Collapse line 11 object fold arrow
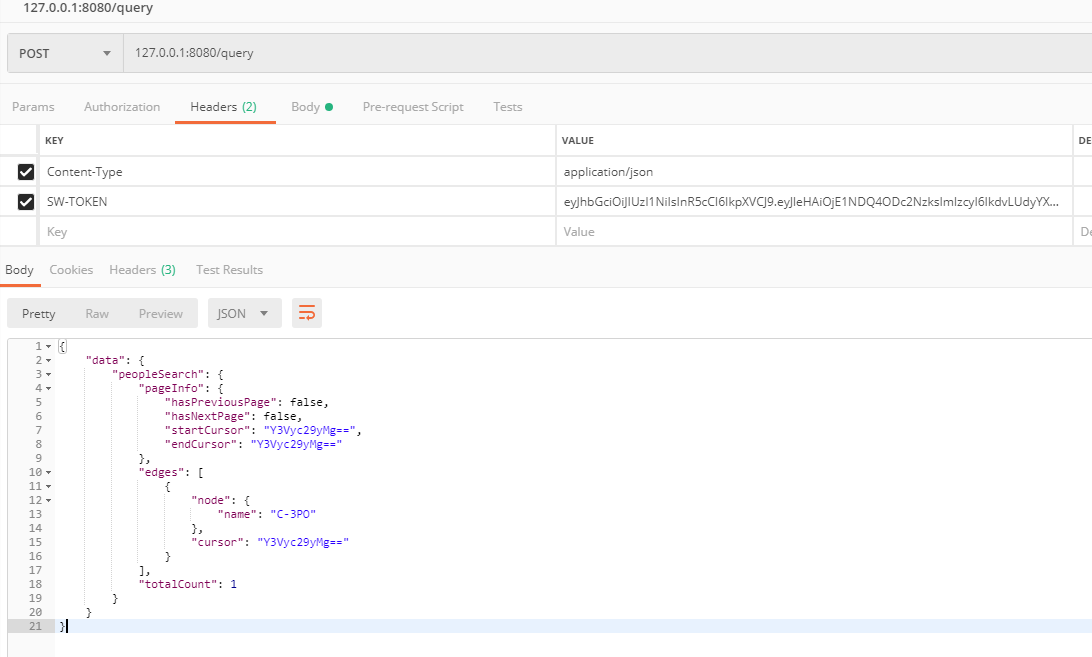The height and width of the screenshot is (657, 1092). tap(48, 486)
